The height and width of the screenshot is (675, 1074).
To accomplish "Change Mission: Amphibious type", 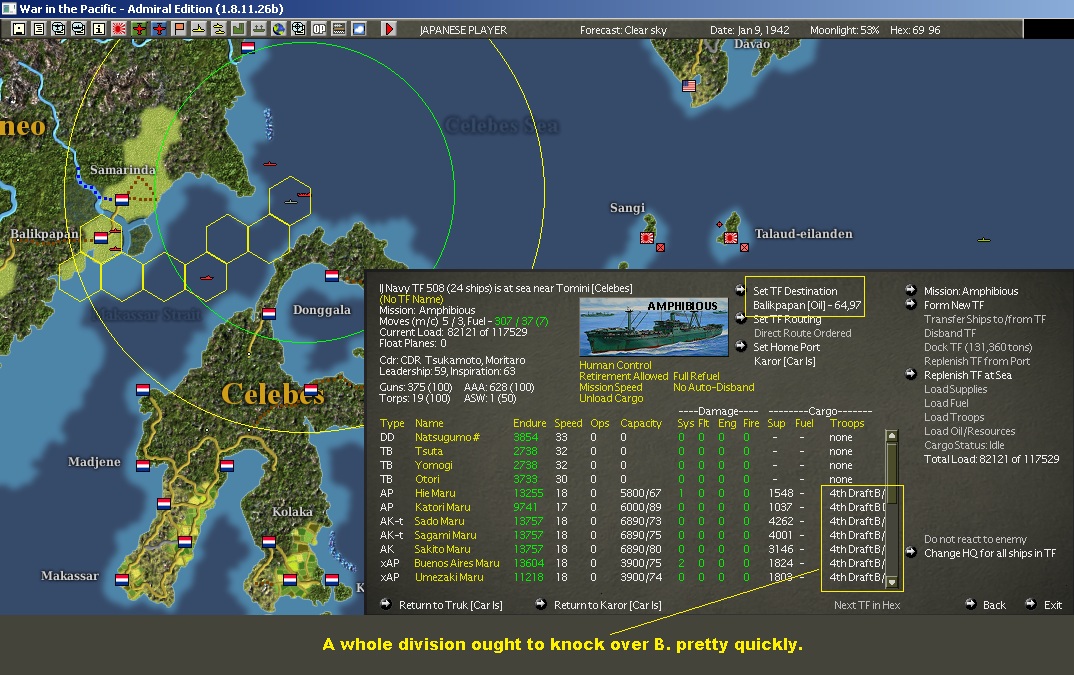I will pyautogui.click(x=971, y=291).
